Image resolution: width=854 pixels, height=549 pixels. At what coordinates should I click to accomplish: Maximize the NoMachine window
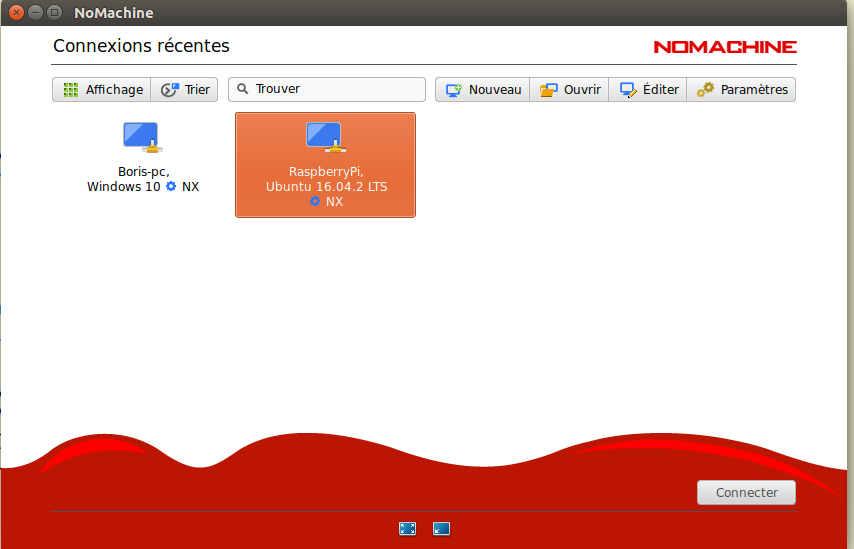point(54,12)
